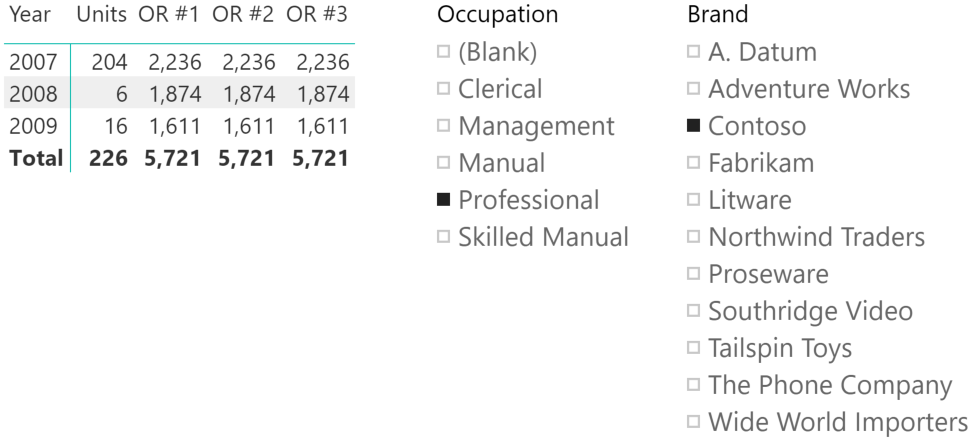Image resolution: width=975 pixels, height=440 pixels.
Task: Select the 2008 row in the table
Action: pyautogui.click(x=179, y=93)
